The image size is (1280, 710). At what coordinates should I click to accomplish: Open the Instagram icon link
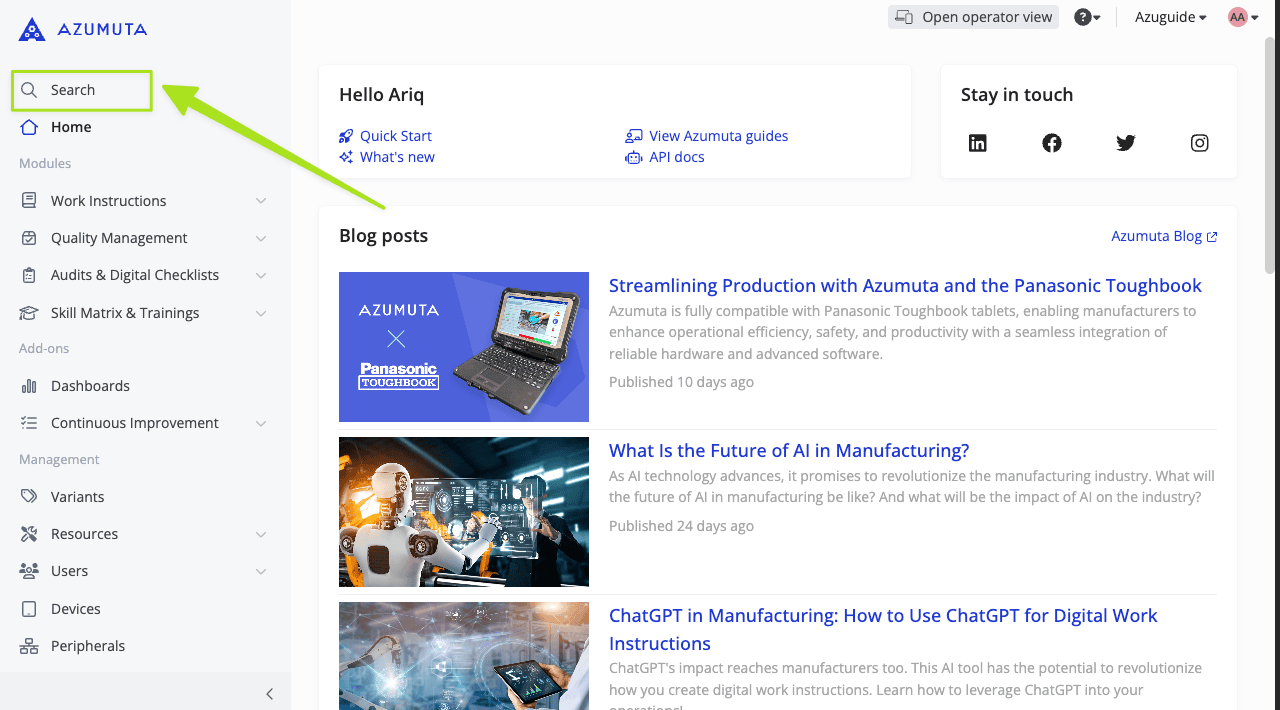coord(1200,143)
